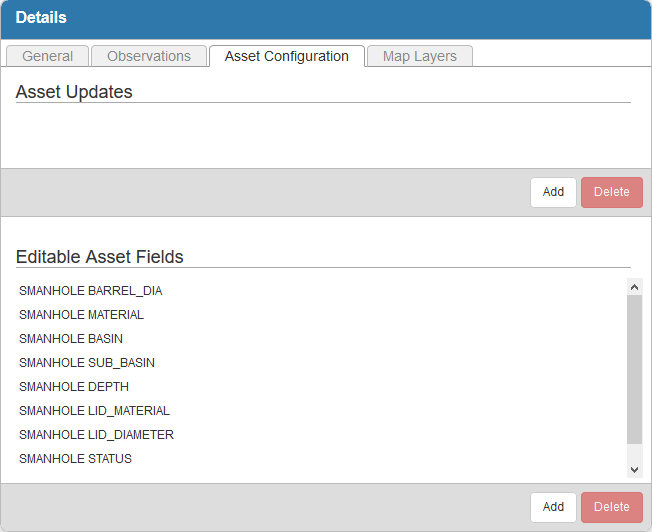Image resolution: width=652 pixels, height=532 pixels.
Task: Select SMANHOLE STATUS field
Action: coord(75,459)
